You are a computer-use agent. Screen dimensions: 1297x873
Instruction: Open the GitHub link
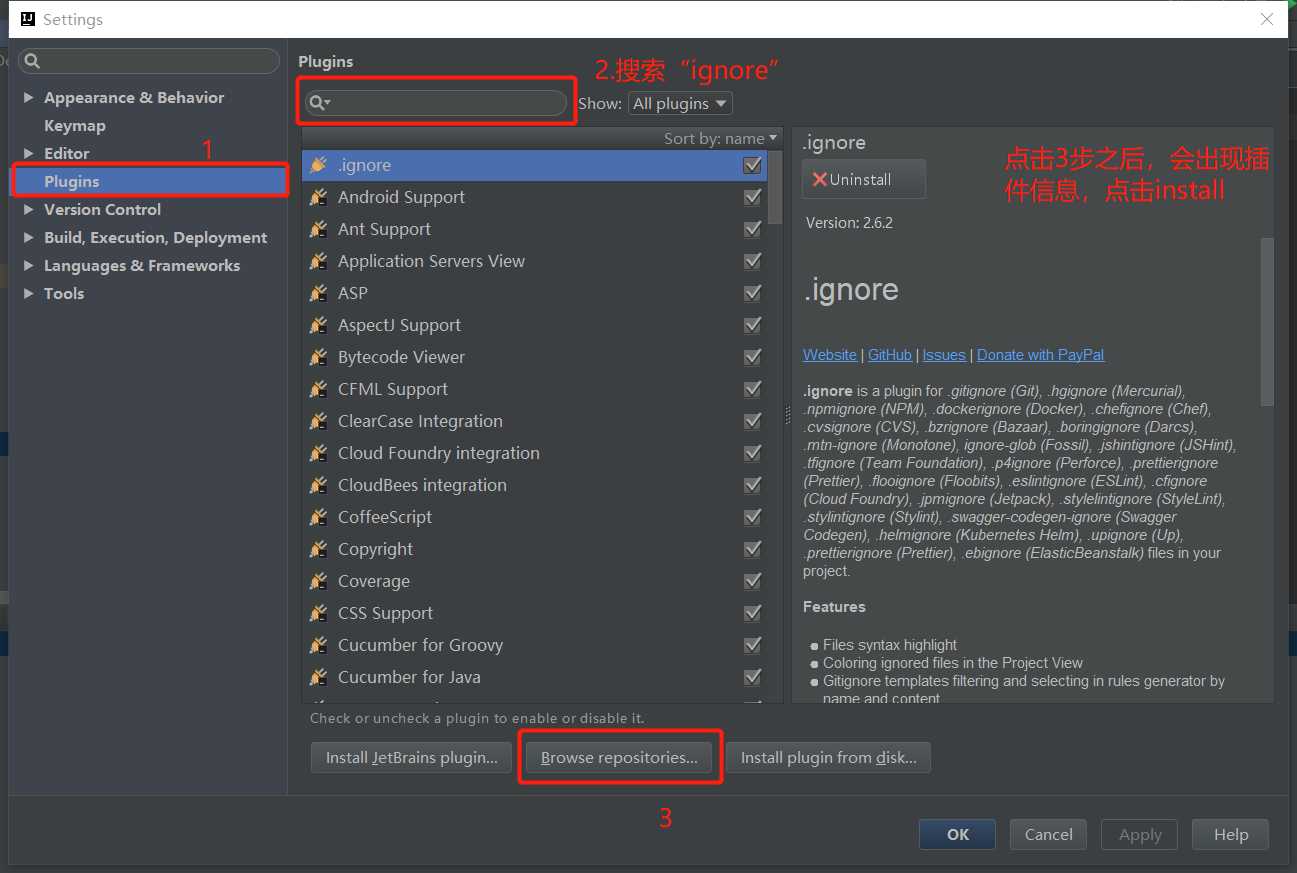(x=890, y=355)
